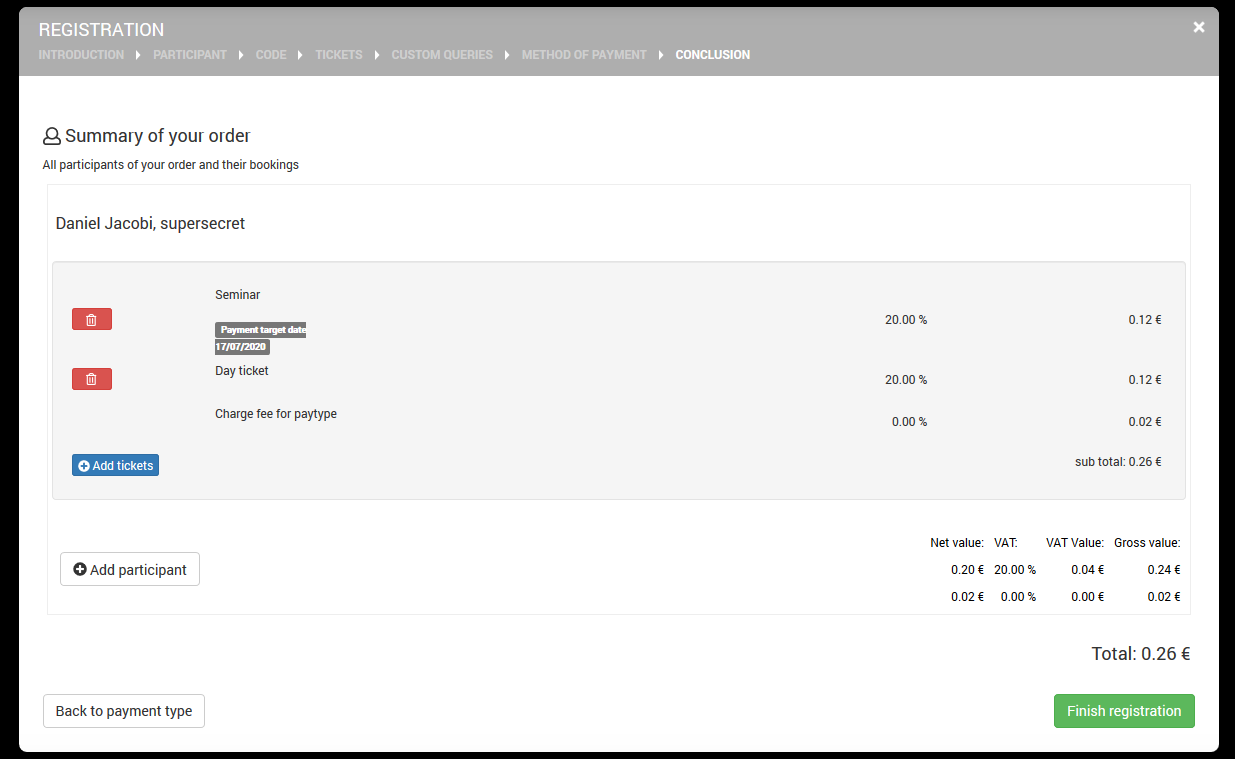
Task: Go back to payment type
Action: (124, 711)
